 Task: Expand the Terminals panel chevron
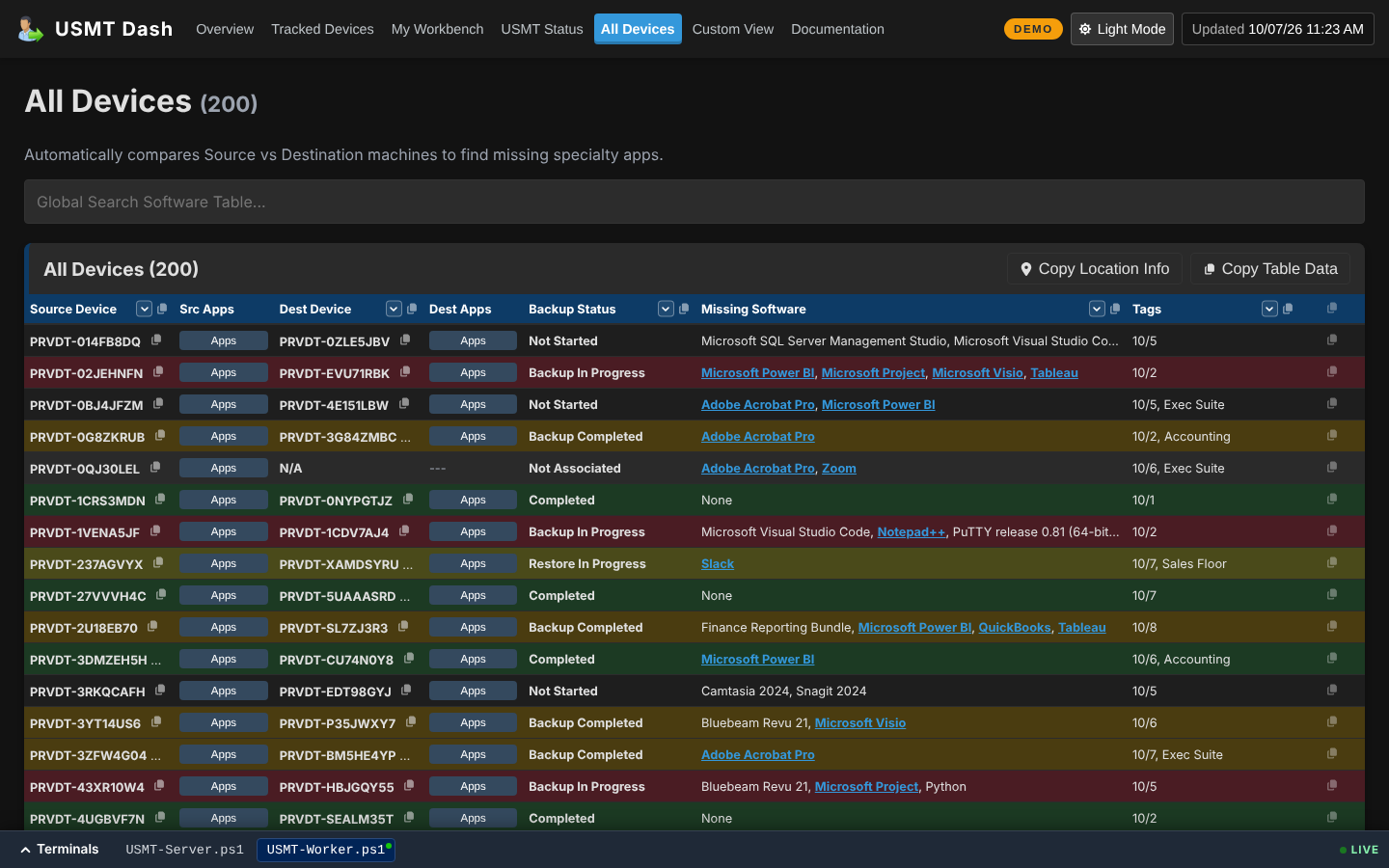pos(25,850)
